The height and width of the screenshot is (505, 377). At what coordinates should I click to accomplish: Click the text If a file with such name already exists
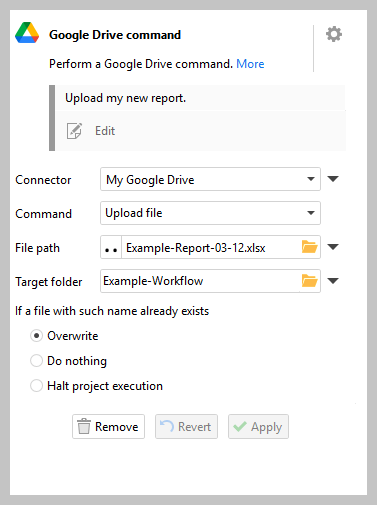point(112,311)
